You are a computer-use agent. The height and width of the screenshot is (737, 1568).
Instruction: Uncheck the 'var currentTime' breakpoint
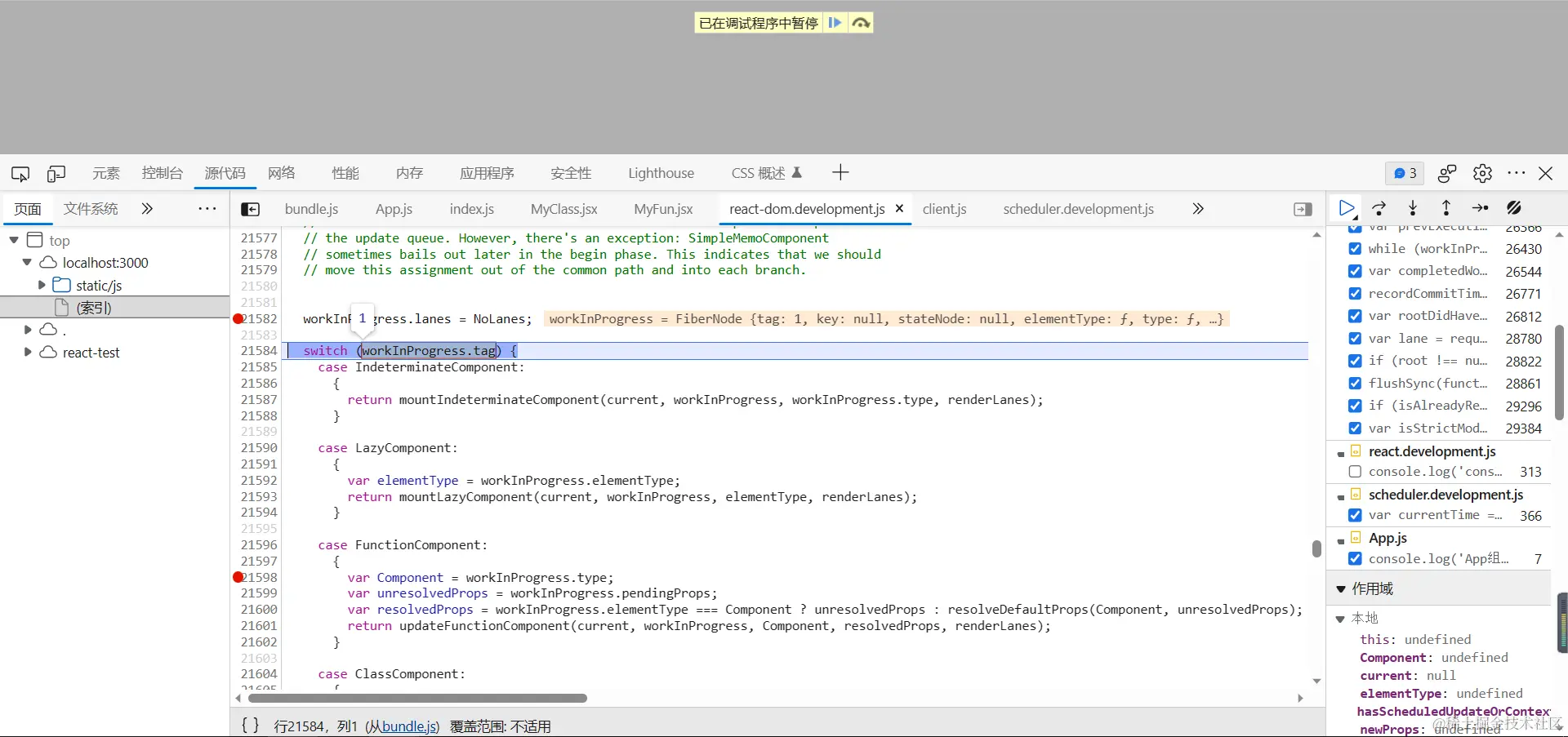click(1355, 515)
